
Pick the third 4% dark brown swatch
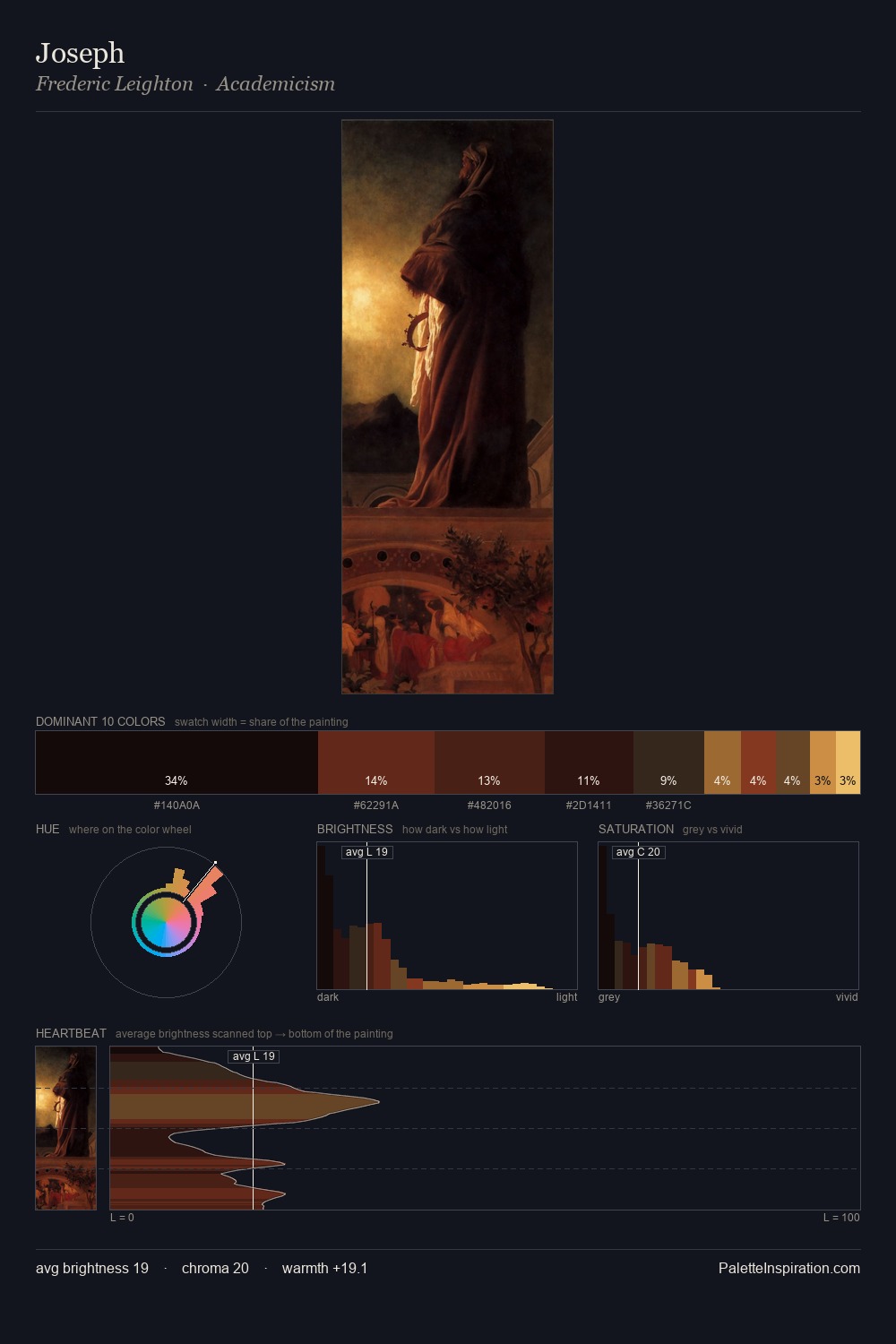792,762
